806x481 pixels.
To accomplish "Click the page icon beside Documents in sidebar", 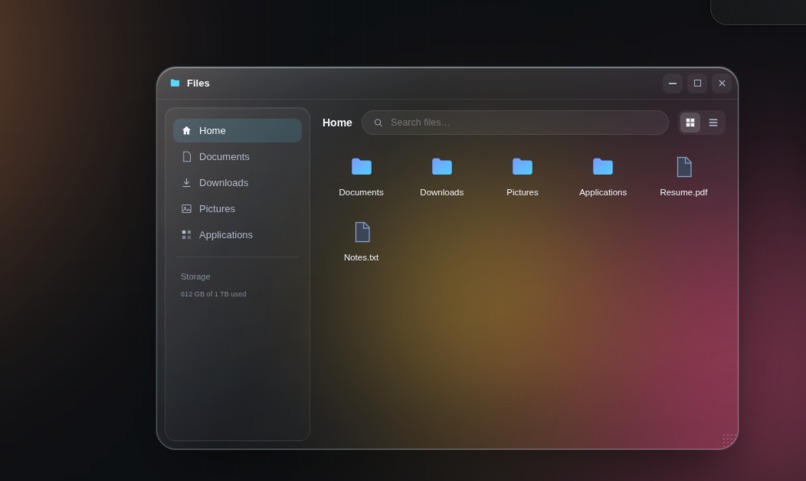I will 187,157.
